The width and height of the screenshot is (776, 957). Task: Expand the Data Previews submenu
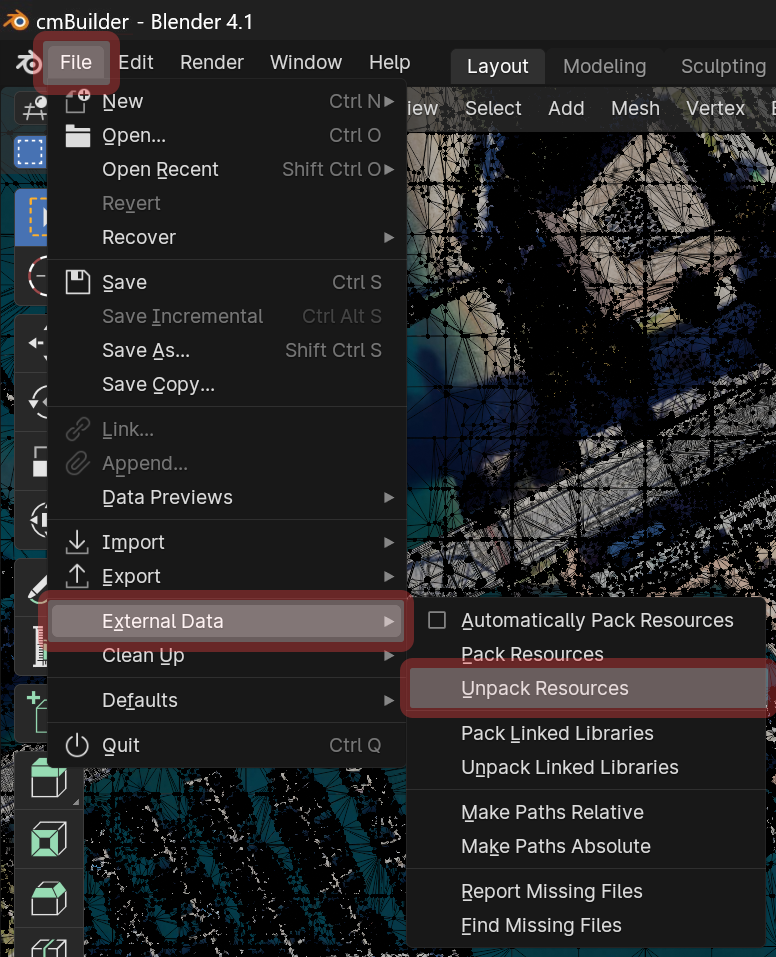227,497
